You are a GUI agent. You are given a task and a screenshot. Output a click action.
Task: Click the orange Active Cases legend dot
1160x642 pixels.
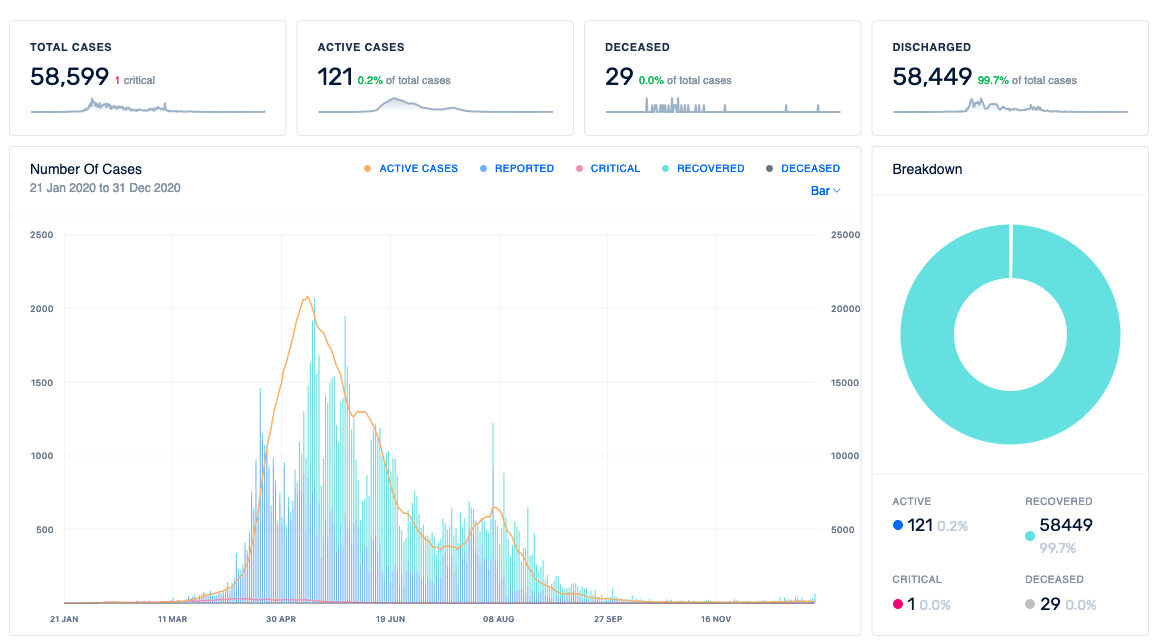tap(368, 169)
